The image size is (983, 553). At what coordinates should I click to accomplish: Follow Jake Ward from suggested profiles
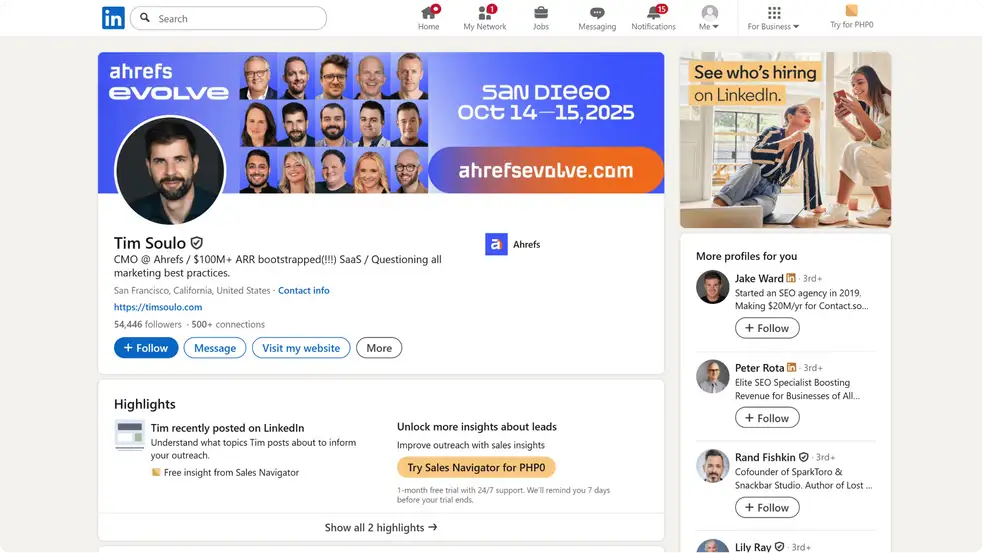767,328
